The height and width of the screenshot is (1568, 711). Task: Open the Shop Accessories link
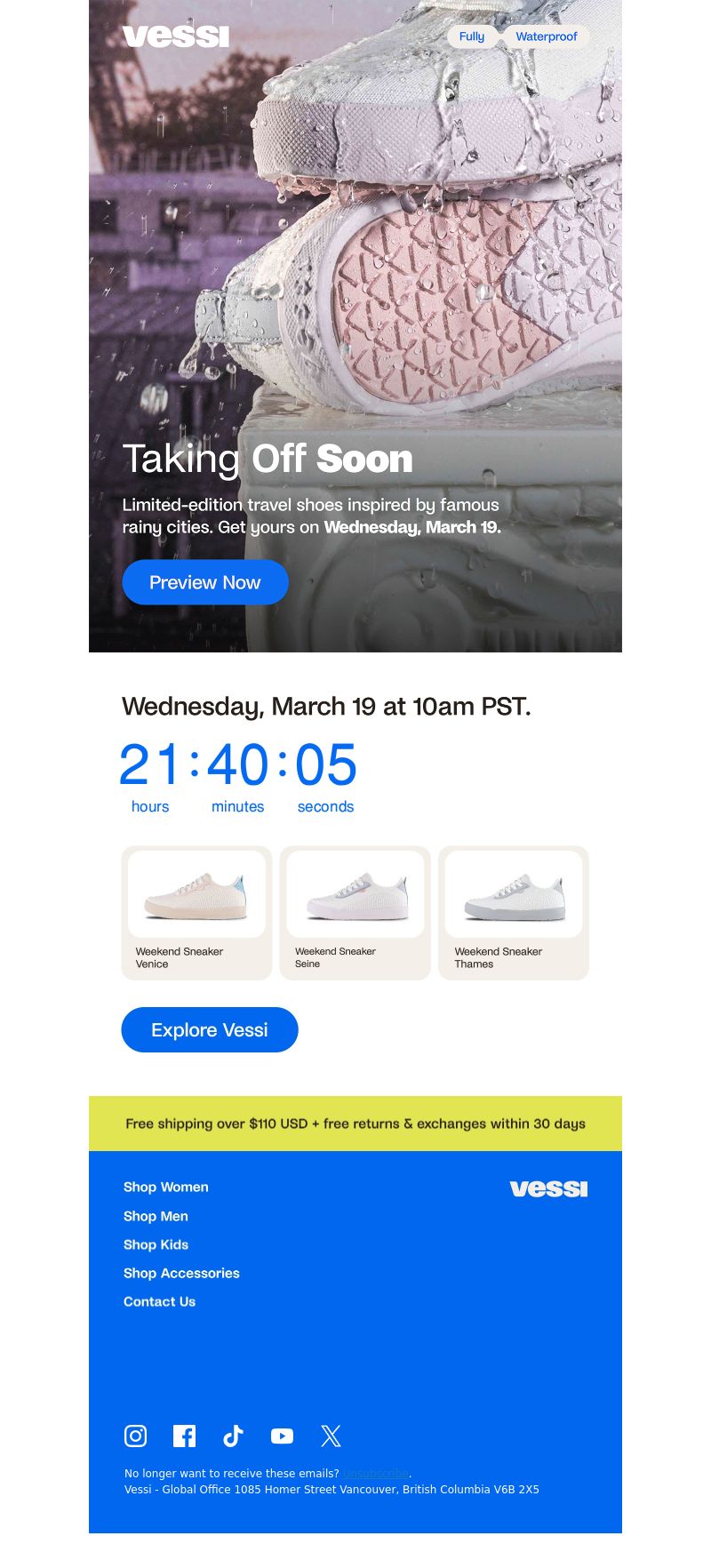click(181, 1273)
